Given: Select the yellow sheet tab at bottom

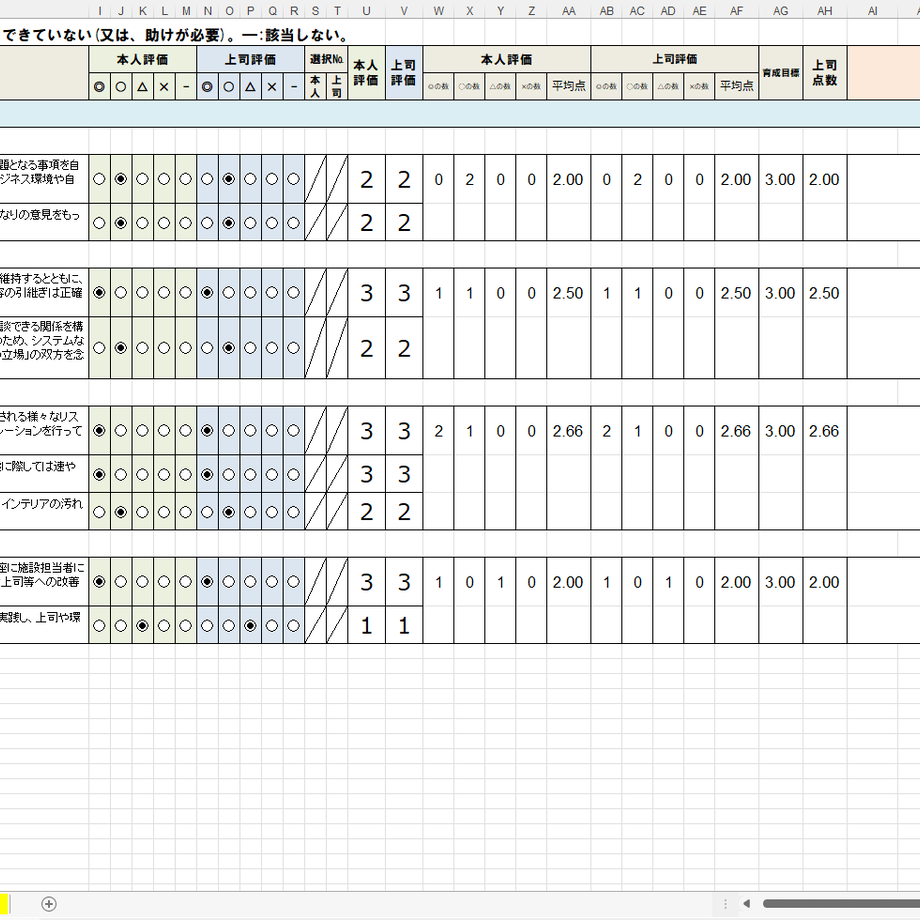Looking at the screenshot, I should (x=4, y=904).
